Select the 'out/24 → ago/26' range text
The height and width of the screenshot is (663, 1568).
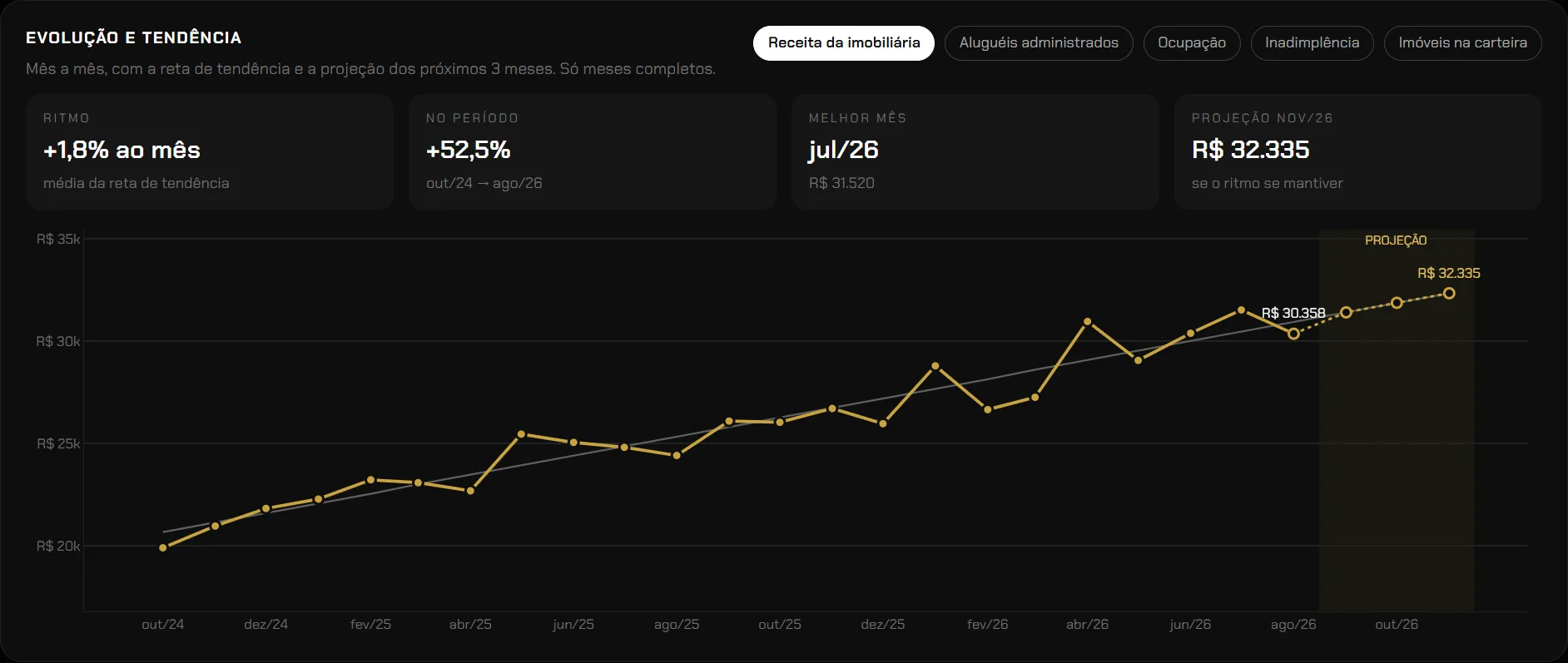[x=484, y=183]
